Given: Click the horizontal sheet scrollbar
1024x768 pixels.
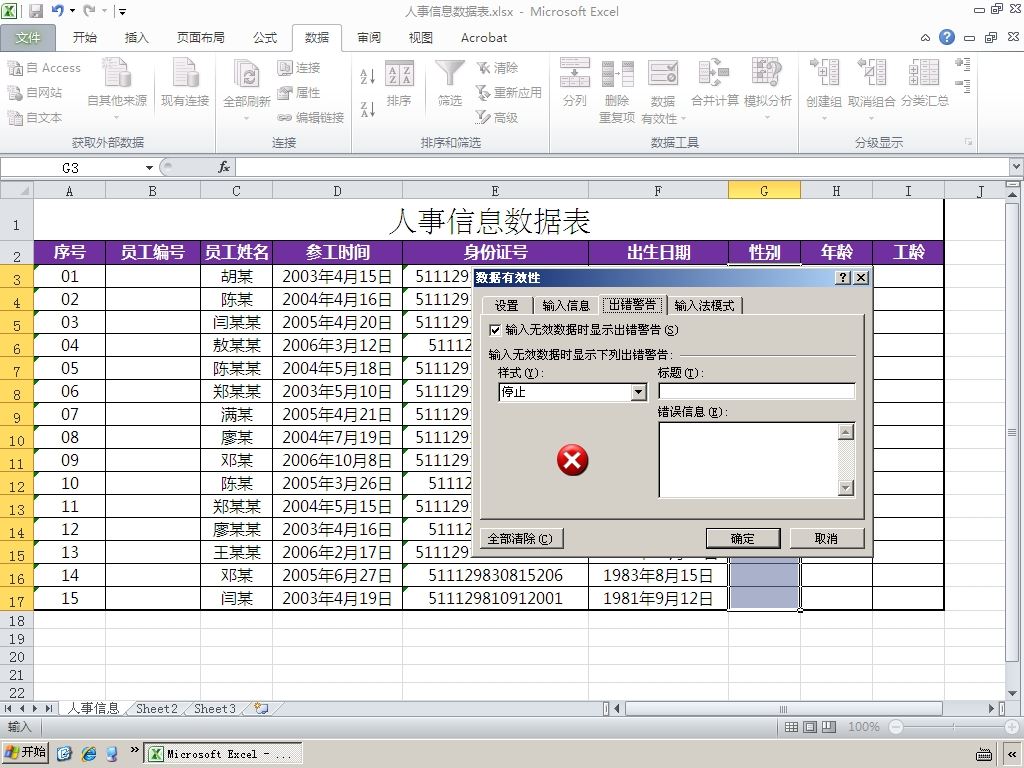Looking at the screenshot, I should pyautogui.click(x=784, y=709).
